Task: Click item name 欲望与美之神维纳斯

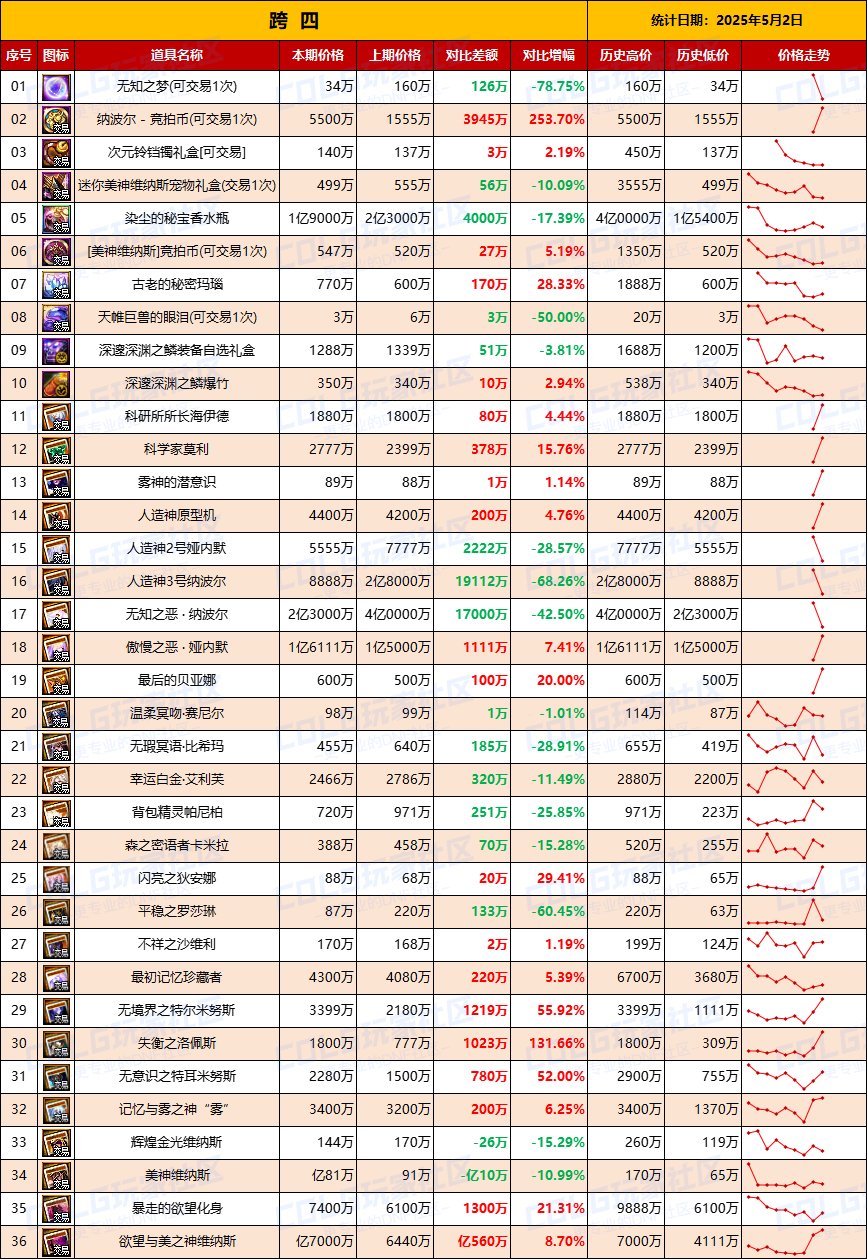Action: coord(177,1241)
